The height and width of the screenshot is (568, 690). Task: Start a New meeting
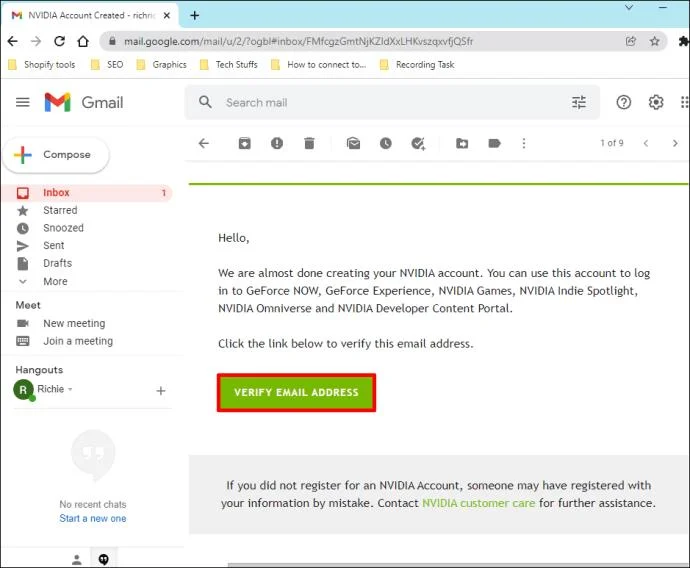pos(74,323)
